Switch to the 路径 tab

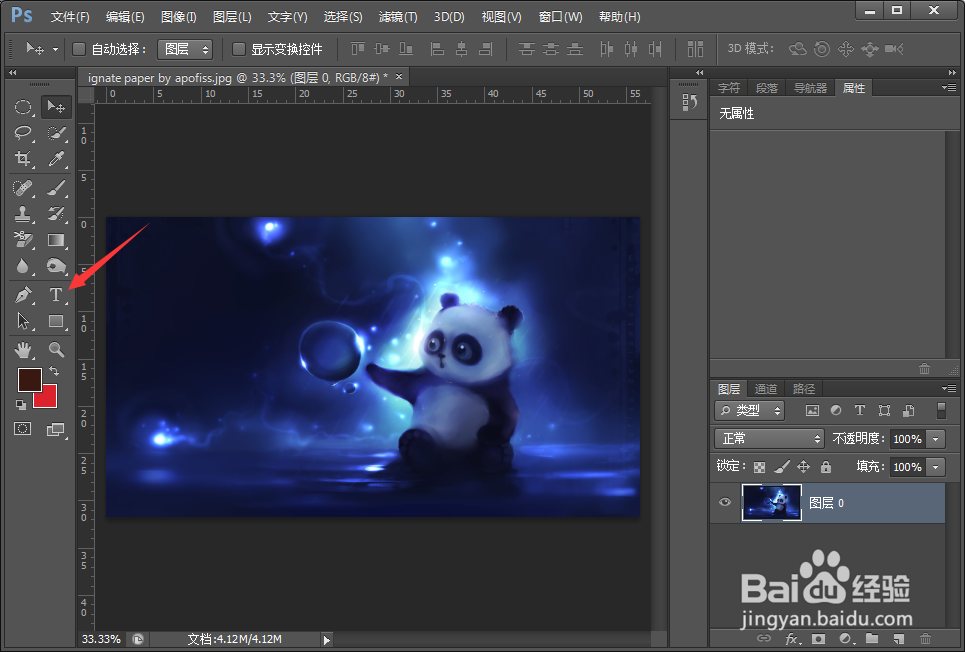pos(804,388)
